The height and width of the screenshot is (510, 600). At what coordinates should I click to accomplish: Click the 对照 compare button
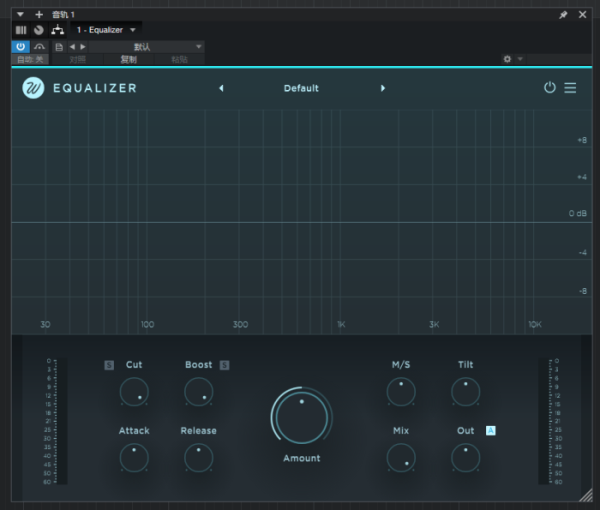tap(78, 59)
